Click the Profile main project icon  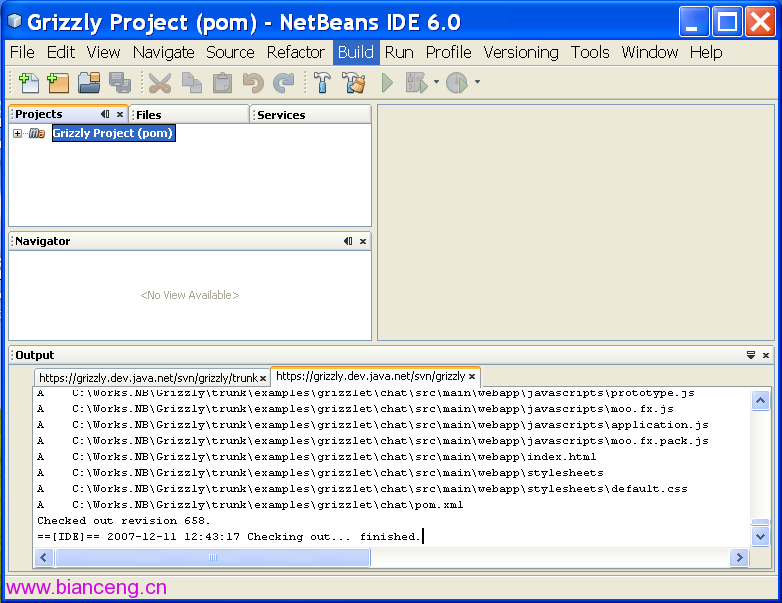456,83
